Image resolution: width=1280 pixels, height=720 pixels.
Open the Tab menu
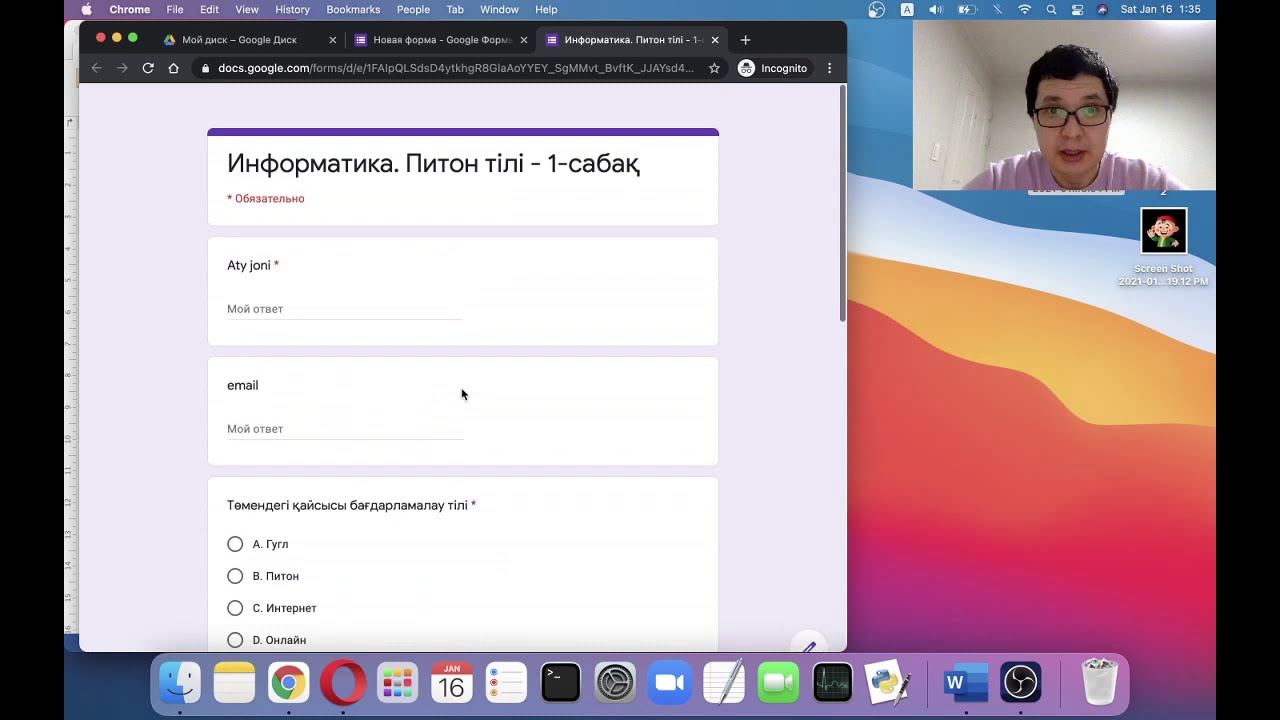pos(455,10)
